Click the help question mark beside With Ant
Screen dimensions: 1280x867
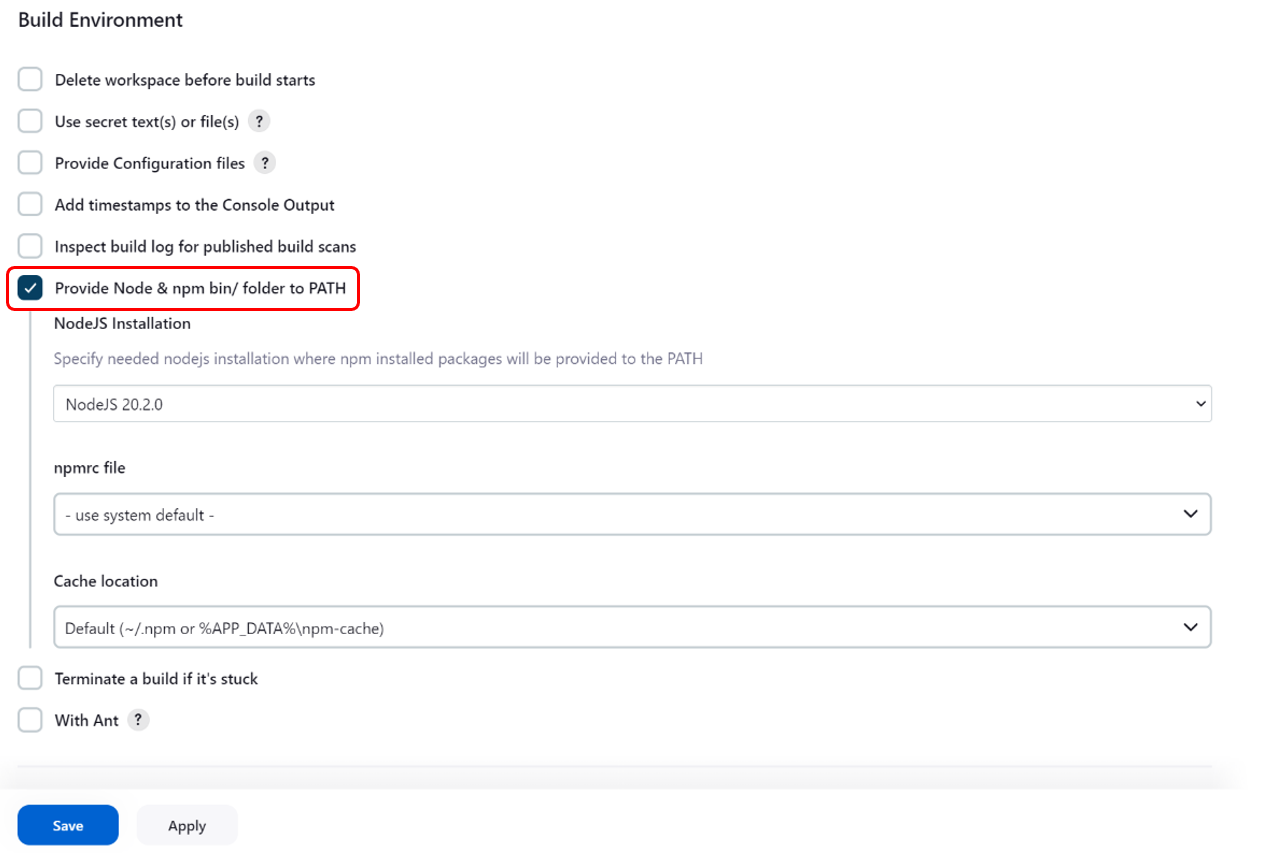coord(139,720)
